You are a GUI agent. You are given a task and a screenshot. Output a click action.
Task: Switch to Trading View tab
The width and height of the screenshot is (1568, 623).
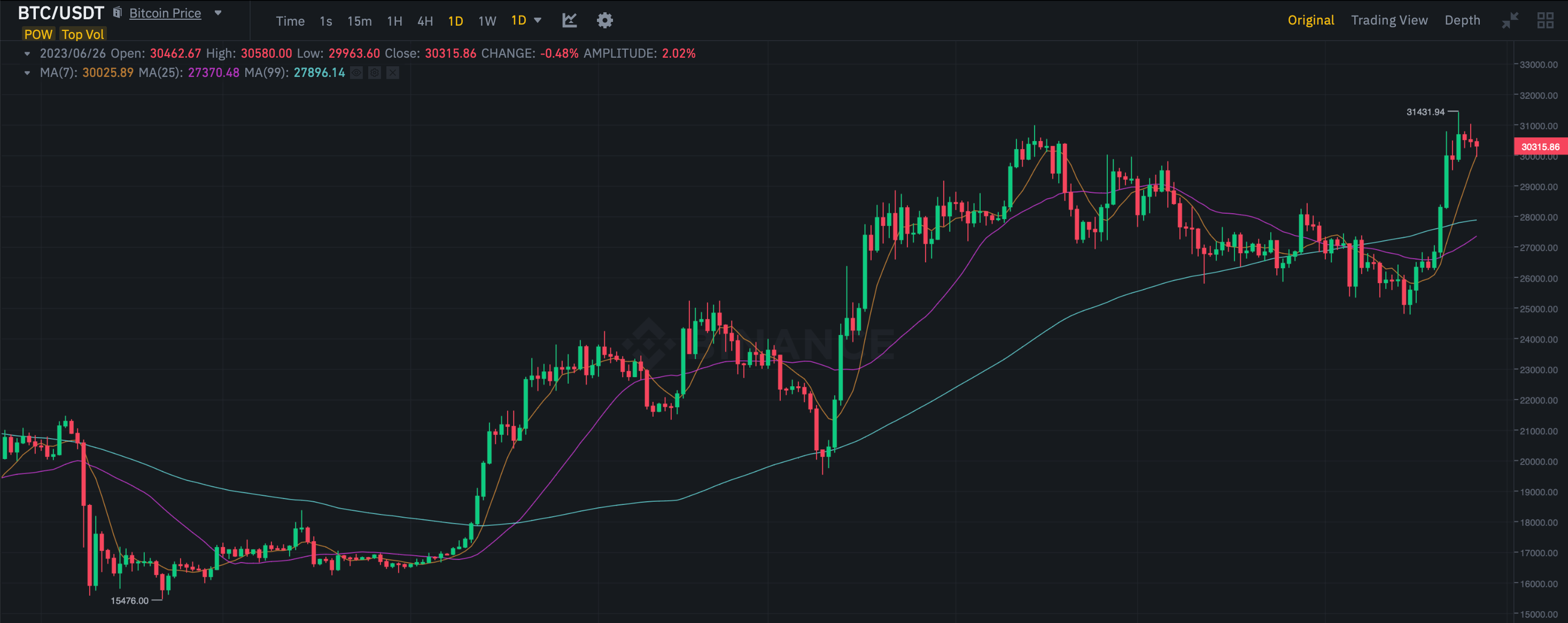click(x=1389, y=20)
